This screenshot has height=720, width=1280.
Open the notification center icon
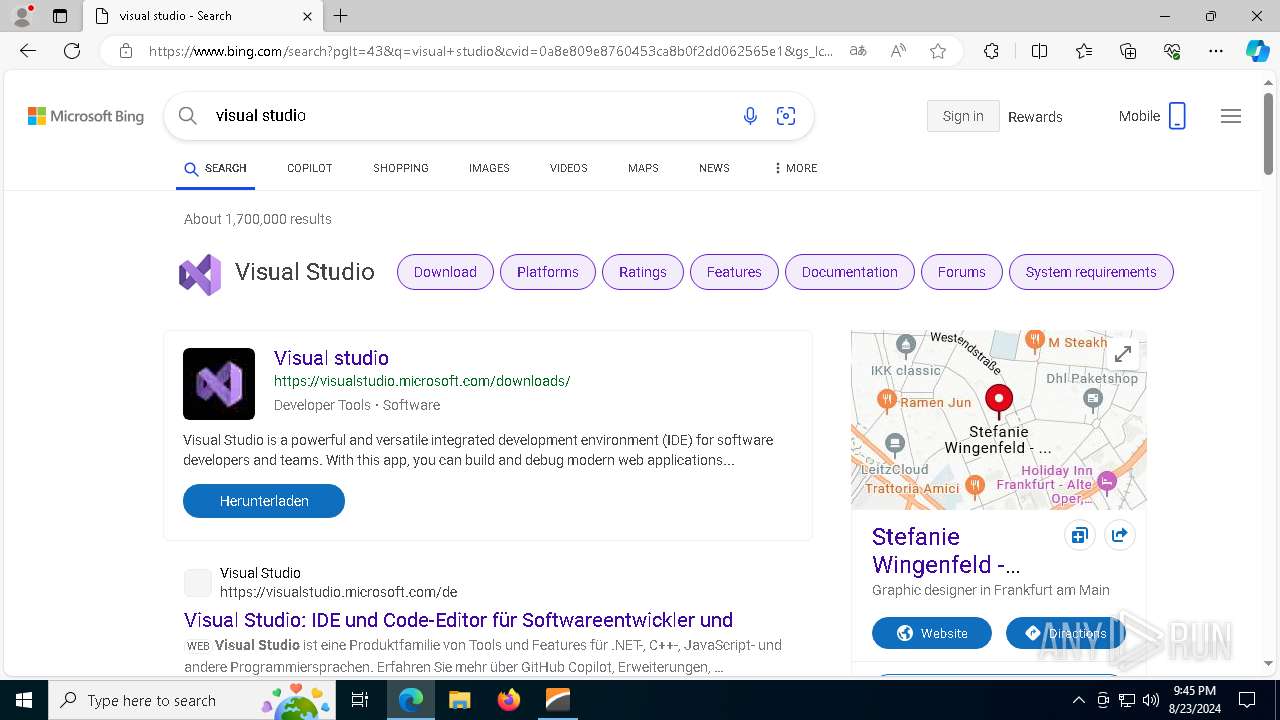pyautogui.click(x=1247, y=700)
